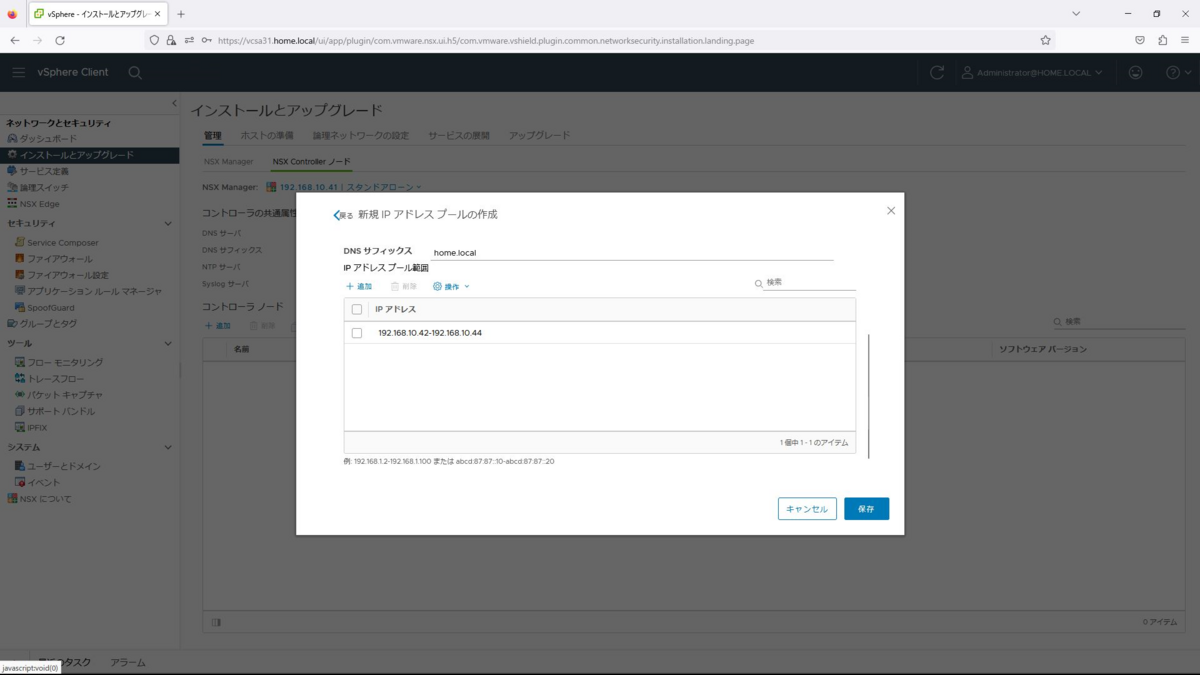
Task: Open 操作 dropdown in dialog
Action: (451, 286)
